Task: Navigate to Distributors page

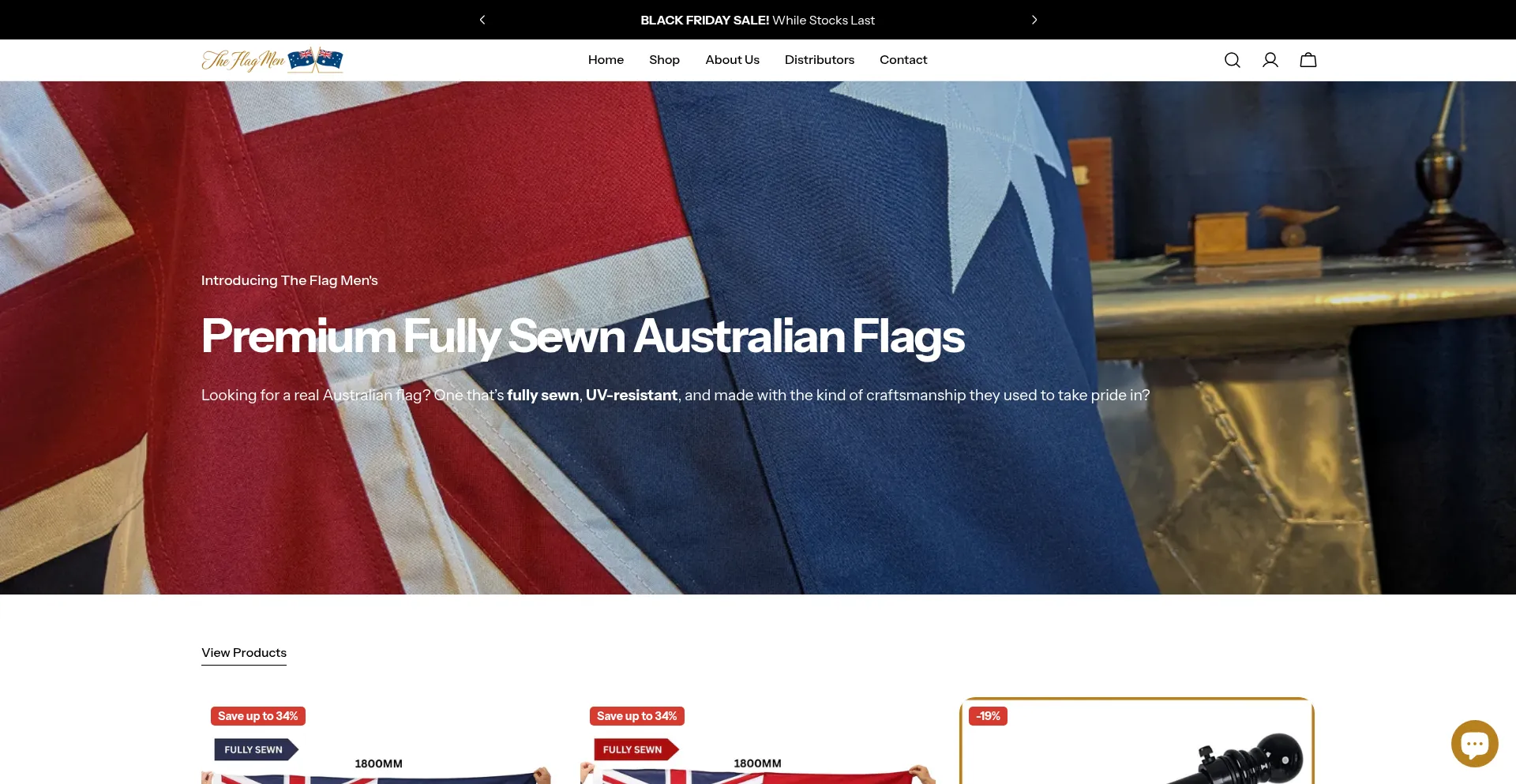Action: [819, 60]
